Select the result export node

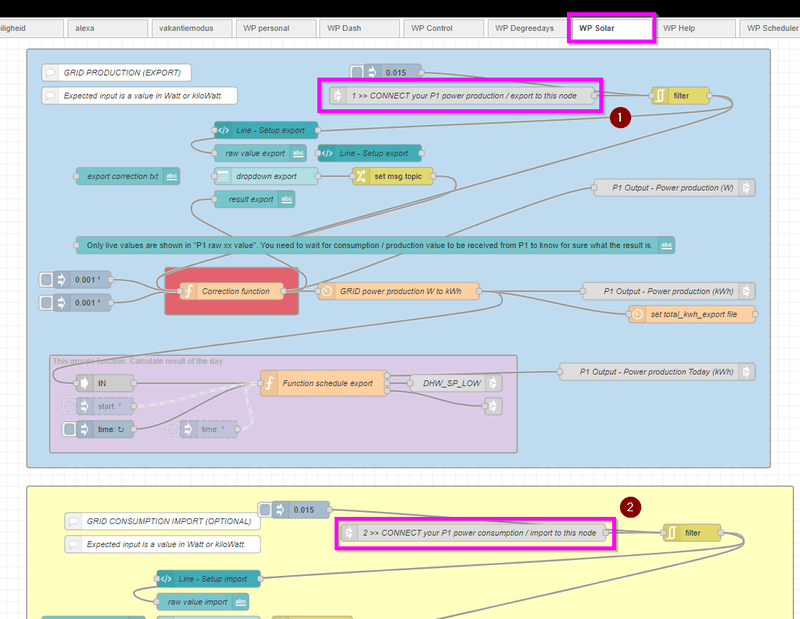tap(255, 199)
